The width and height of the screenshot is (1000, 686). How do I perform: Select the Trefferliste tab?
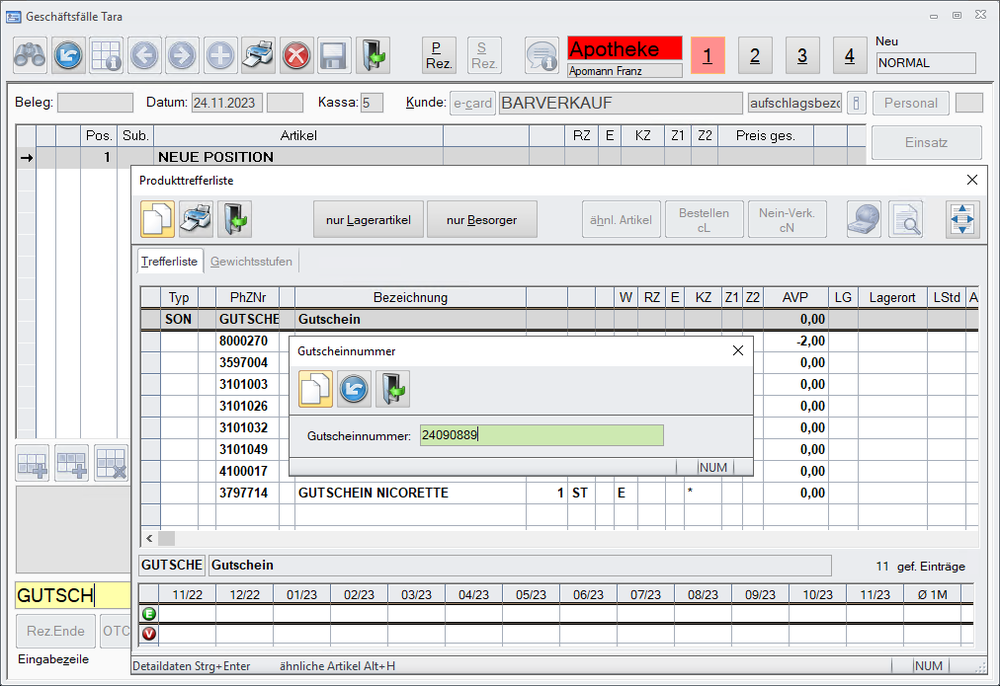coord(169,261)
